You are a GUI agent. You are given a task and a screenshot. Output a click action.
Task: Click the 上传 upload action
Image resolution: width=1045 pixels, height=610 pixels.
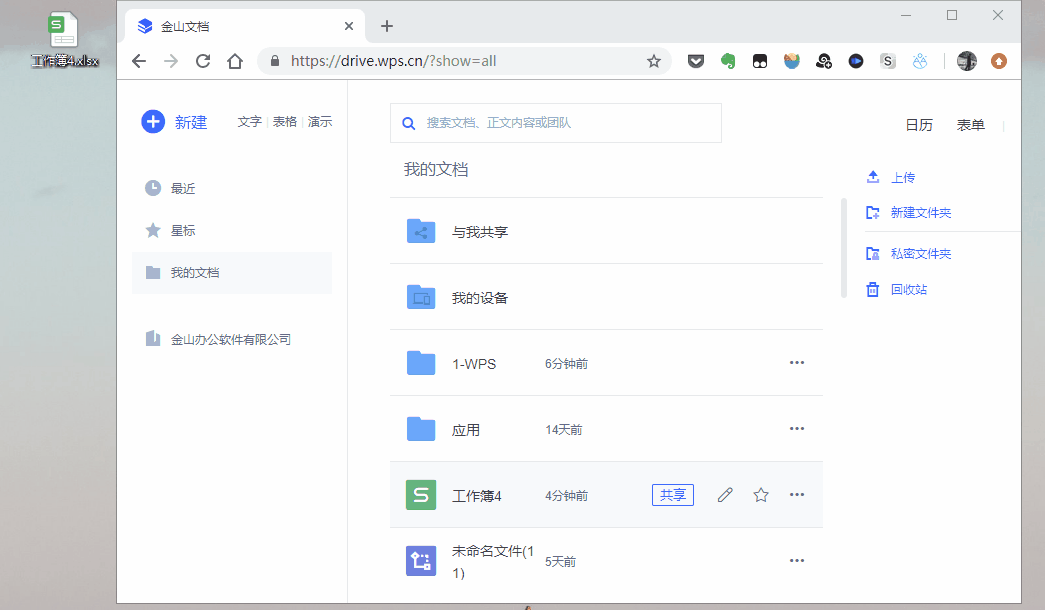click(x=890, y=177)
